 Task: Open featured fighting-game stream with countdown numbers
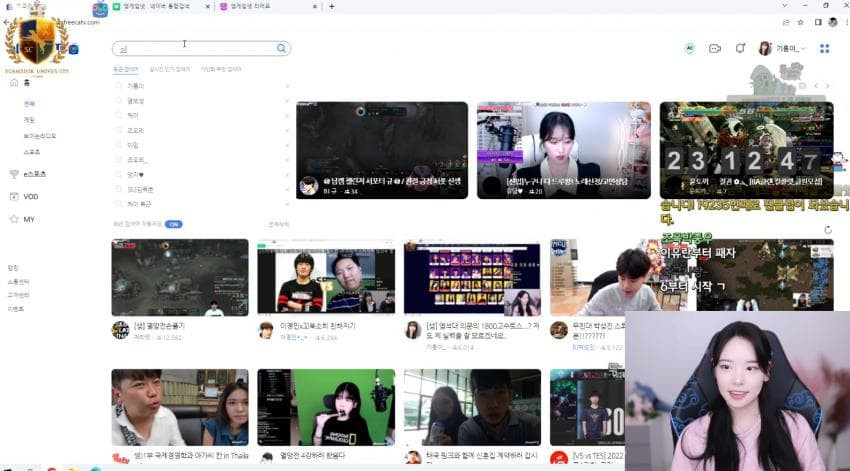[x=746, y=150]
